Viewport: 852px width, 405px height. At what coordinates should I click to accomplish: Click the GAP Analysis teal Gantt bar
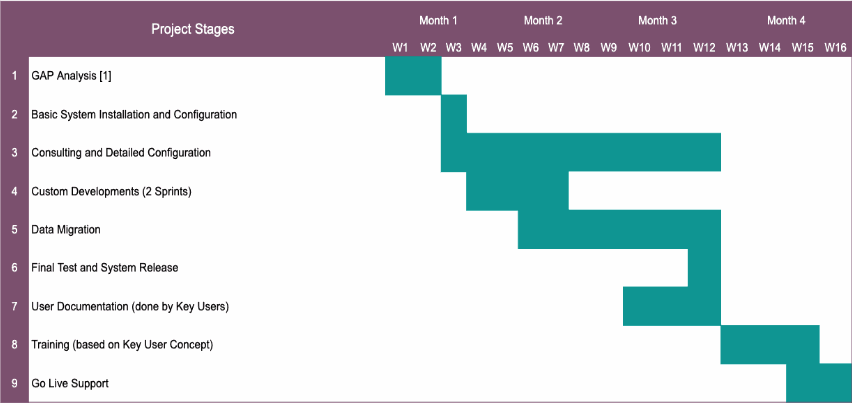(x=413, y=76)
